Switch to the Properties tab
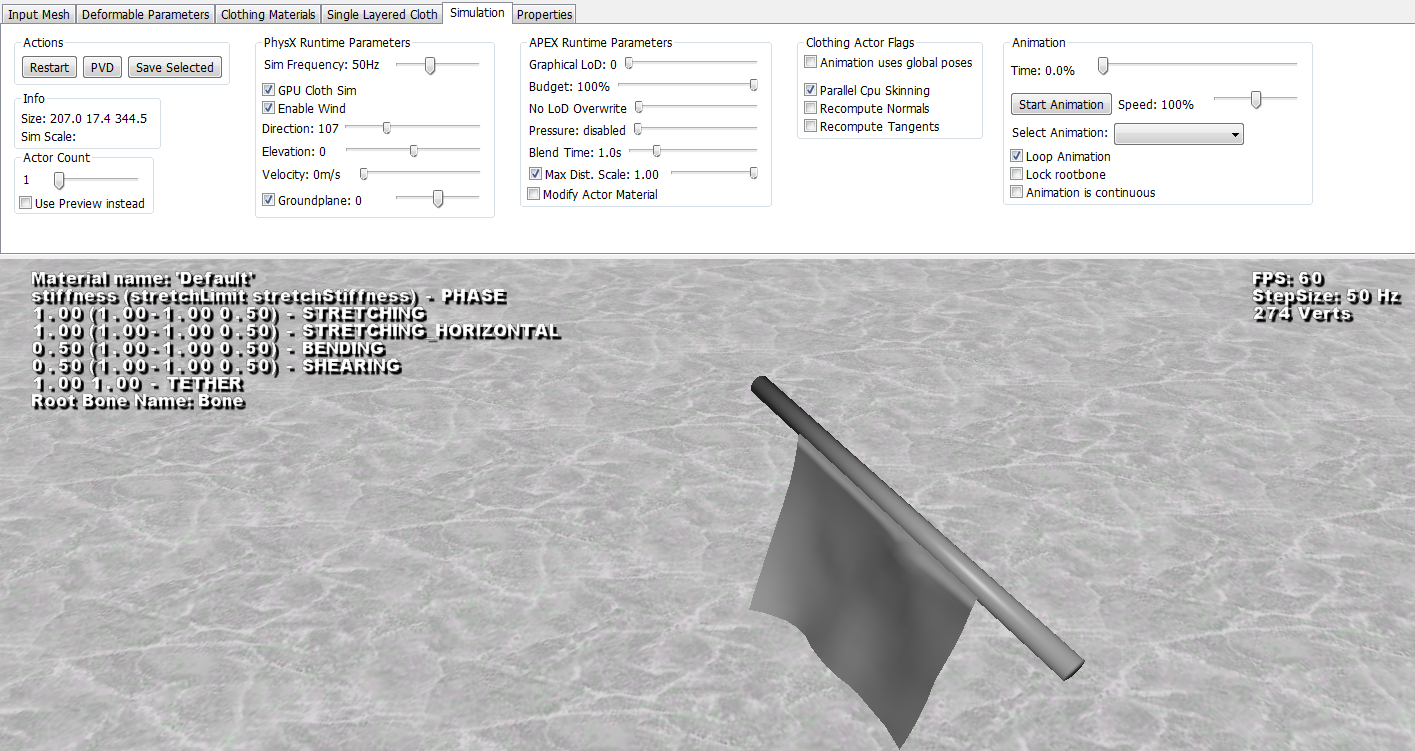The height and width of the screenshot is (751, 1415). click(x=543, y=13)
